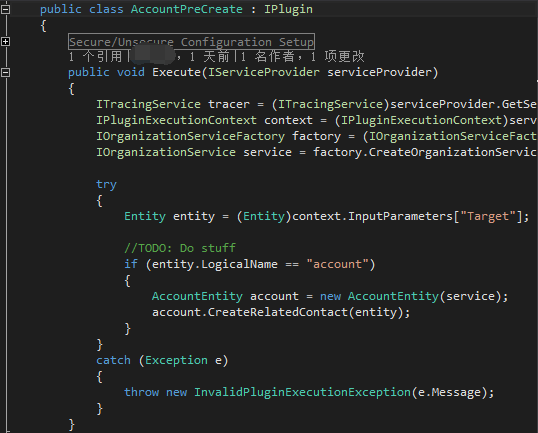The height and width of the screenshot is (433, 538).
Task: Click the 'IServiceProvider' parameter type
Action: click(264, 72)
